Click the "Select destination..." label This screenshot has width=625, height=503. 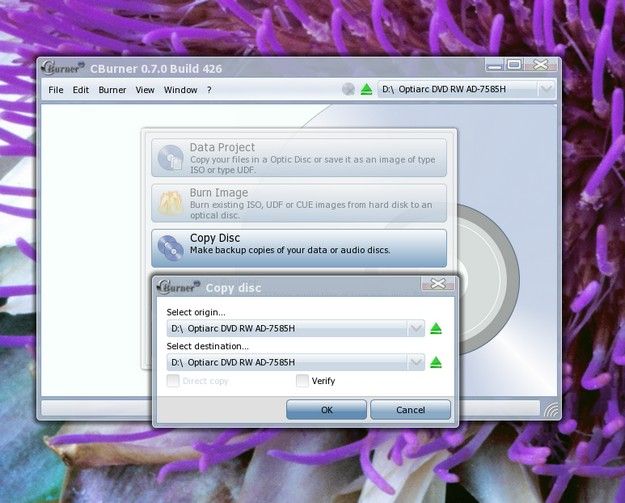click(x=207, y=346)
